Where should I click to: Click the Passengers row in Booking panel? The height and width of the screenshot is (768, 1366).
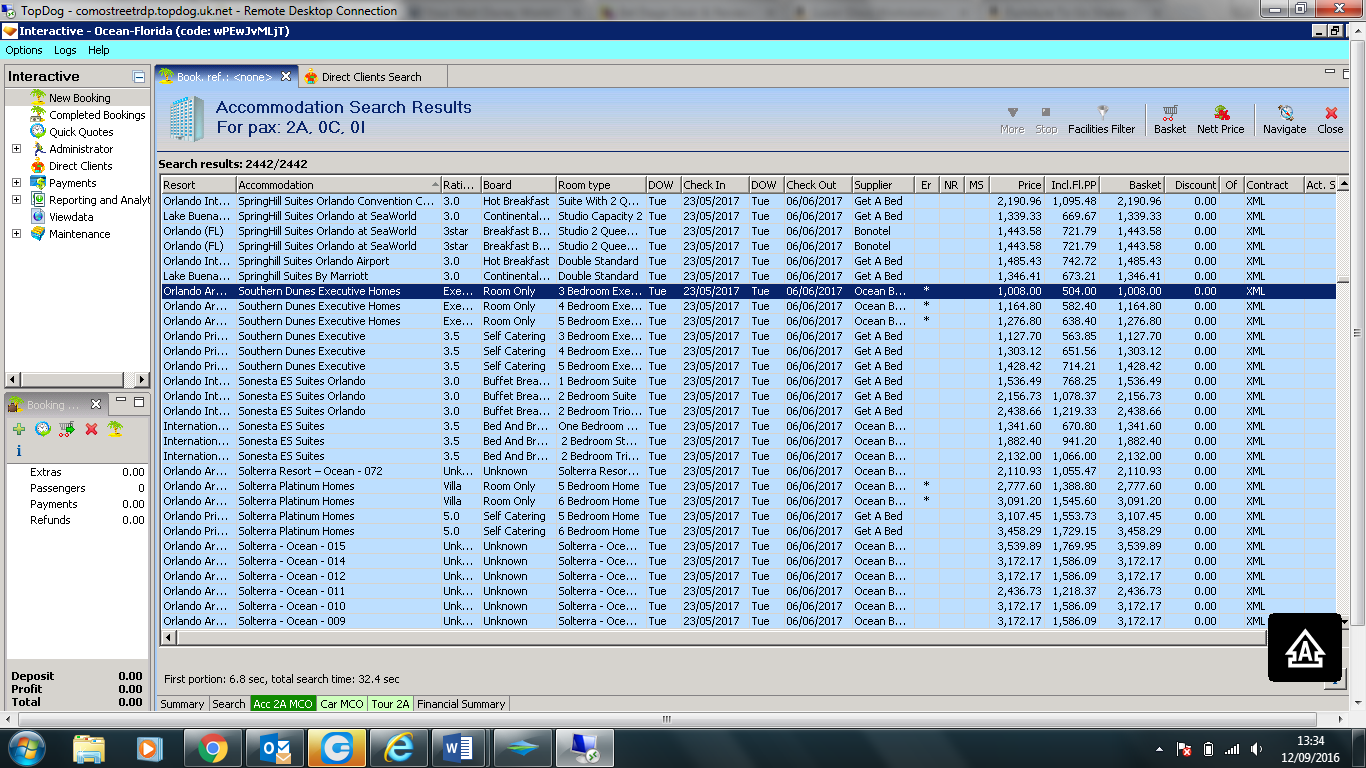[x=79, y=488]
